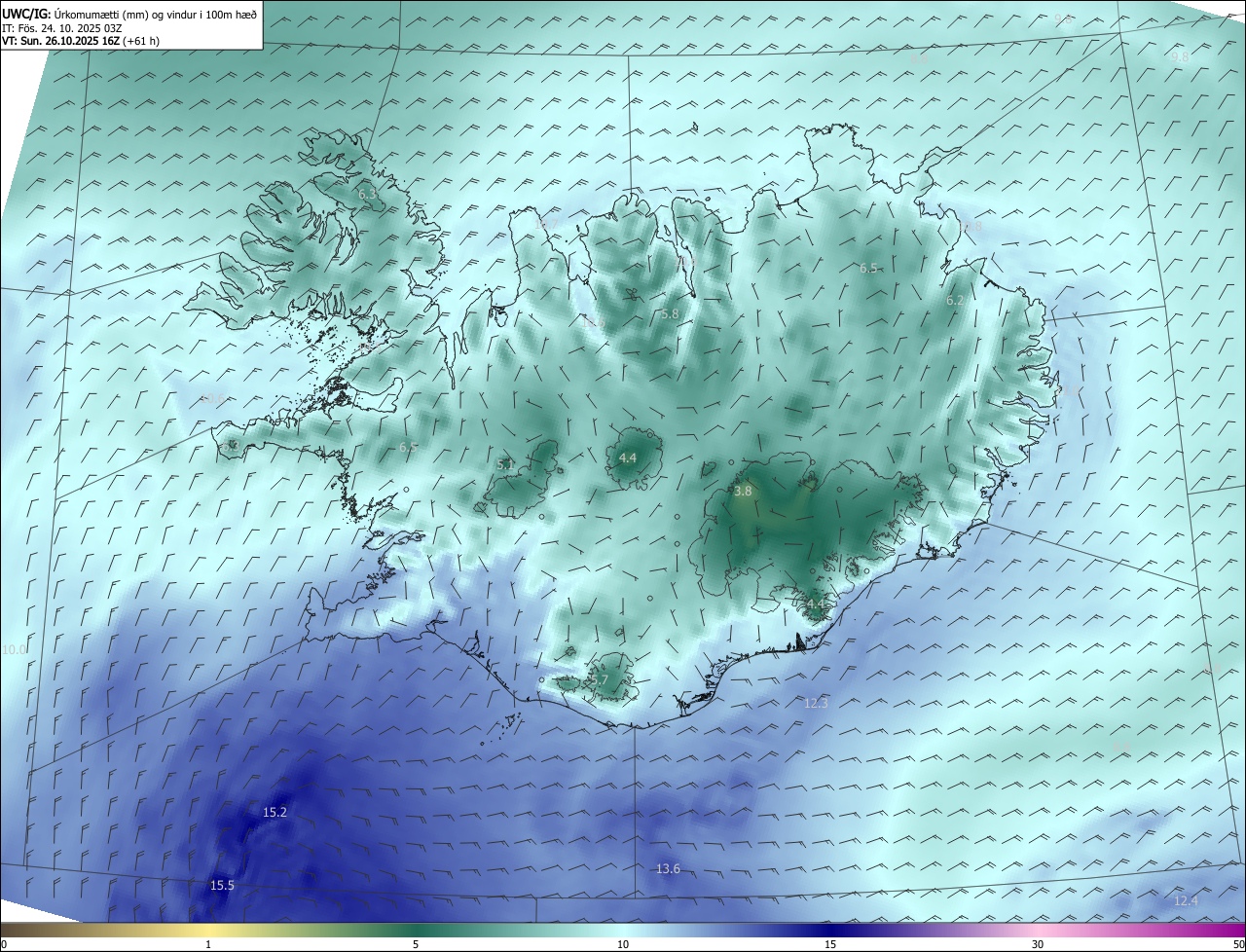Screen dimensions: 1246x952
Task: Click the 'UWC/IG: Úrkomumætti (mm)' title line
Action: coord(129,14)
